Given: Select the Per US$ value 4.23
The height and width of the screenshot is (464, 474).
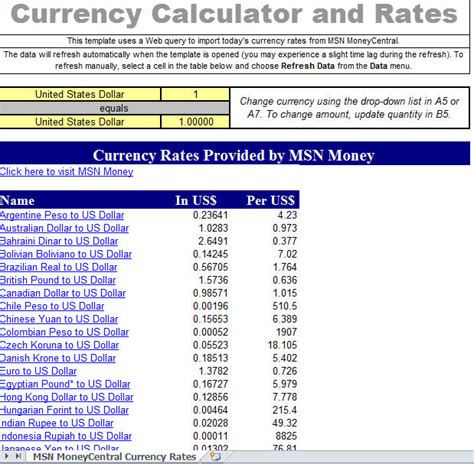Looking at the screenshot, I should (x=287, y=215).
